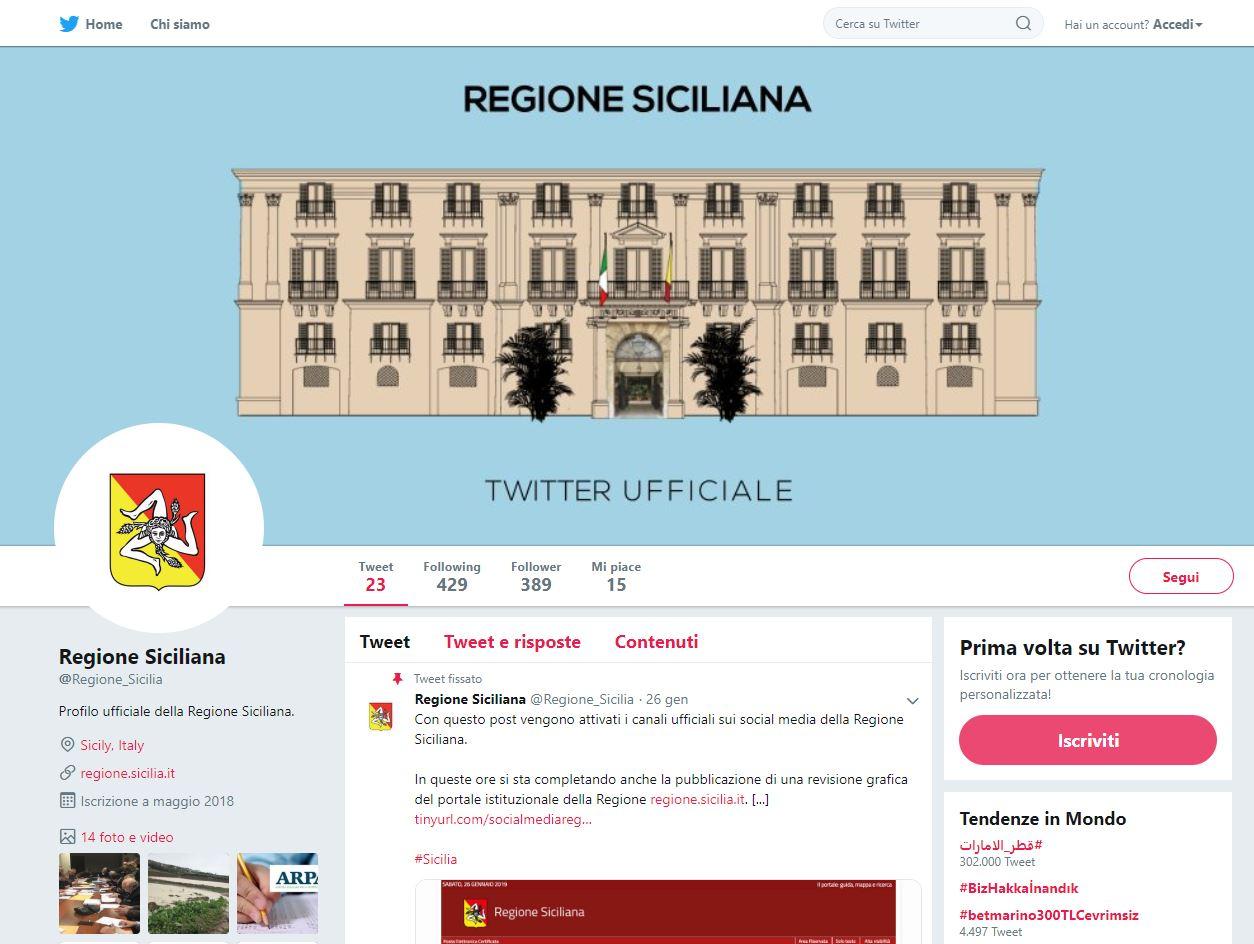Viewport: 1254px width, 944px height.
Task: Click the Iscriviti sign-up button
Action: click(1088, 741)
